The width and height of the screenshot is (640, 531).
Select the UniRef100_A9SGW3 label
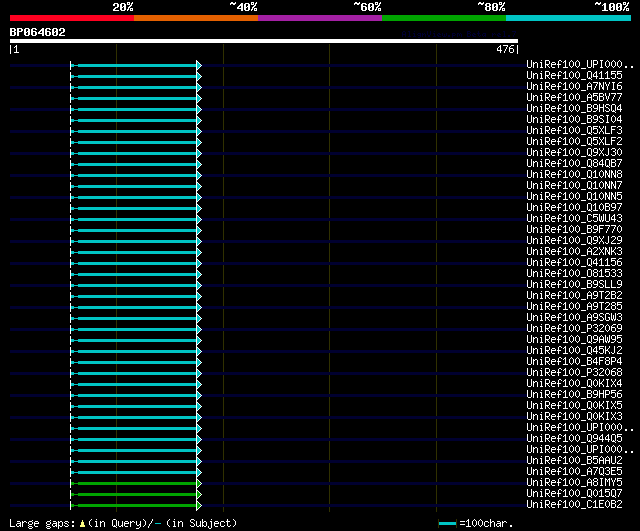(x=574, y=318)
